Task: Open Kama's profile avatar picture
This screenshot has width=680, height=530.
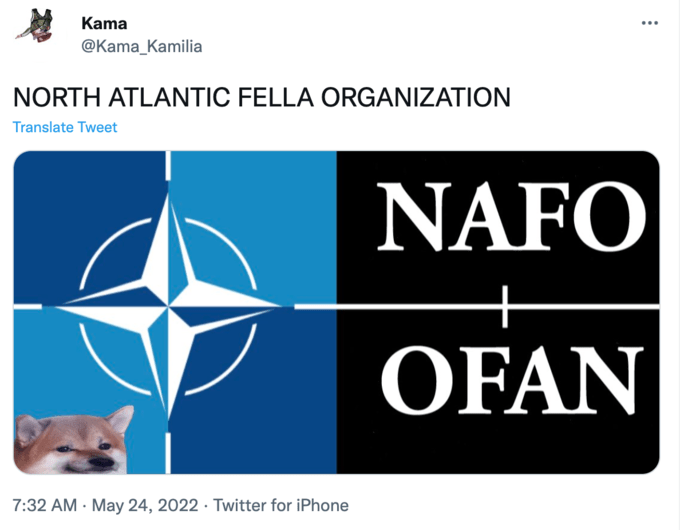Action: [x=35, y=27]
